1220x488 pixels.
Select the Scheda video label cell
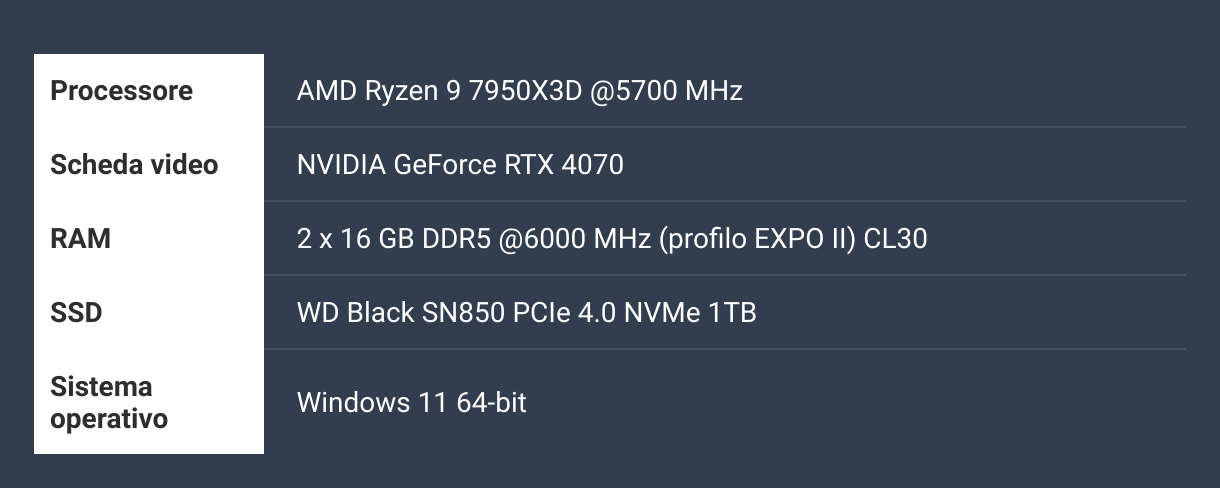pyautogui.click(x=134, y=164)
